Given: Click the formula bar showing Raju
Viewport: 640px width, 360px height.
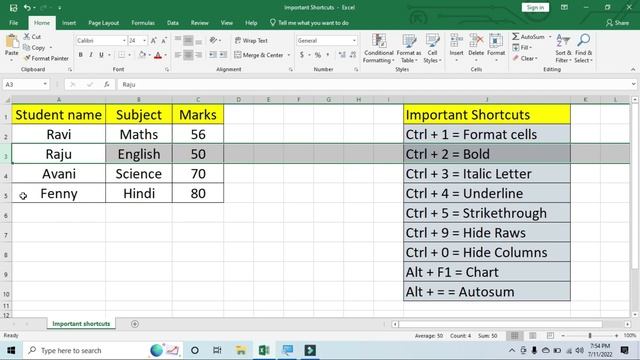Looking at the screenshot, I should [375, 84].
